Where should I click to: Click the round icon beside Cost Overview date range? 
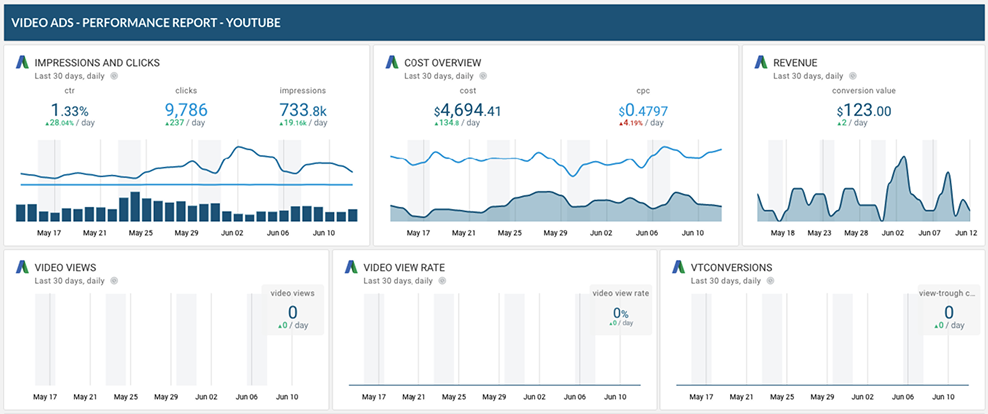click(x=483, y=76)
